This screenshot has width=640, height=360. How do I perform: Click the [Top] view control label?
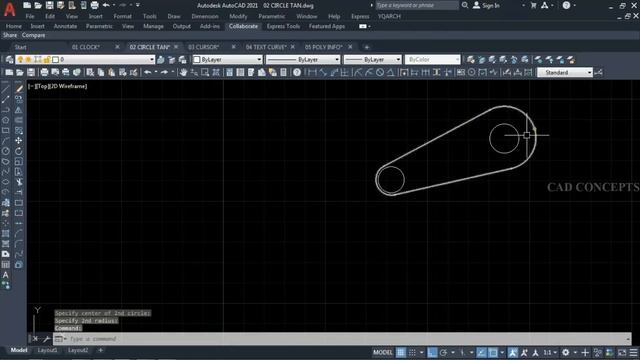tap(42, 86)
